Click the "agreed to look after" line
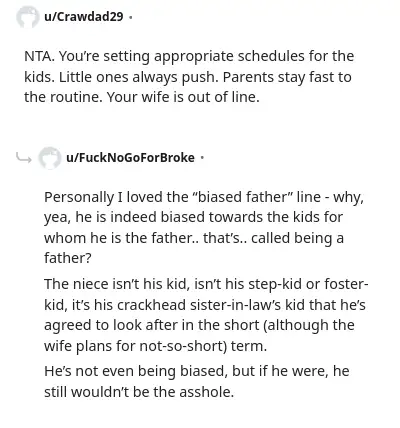Screen dimensions: 400x428 point(199,325)
